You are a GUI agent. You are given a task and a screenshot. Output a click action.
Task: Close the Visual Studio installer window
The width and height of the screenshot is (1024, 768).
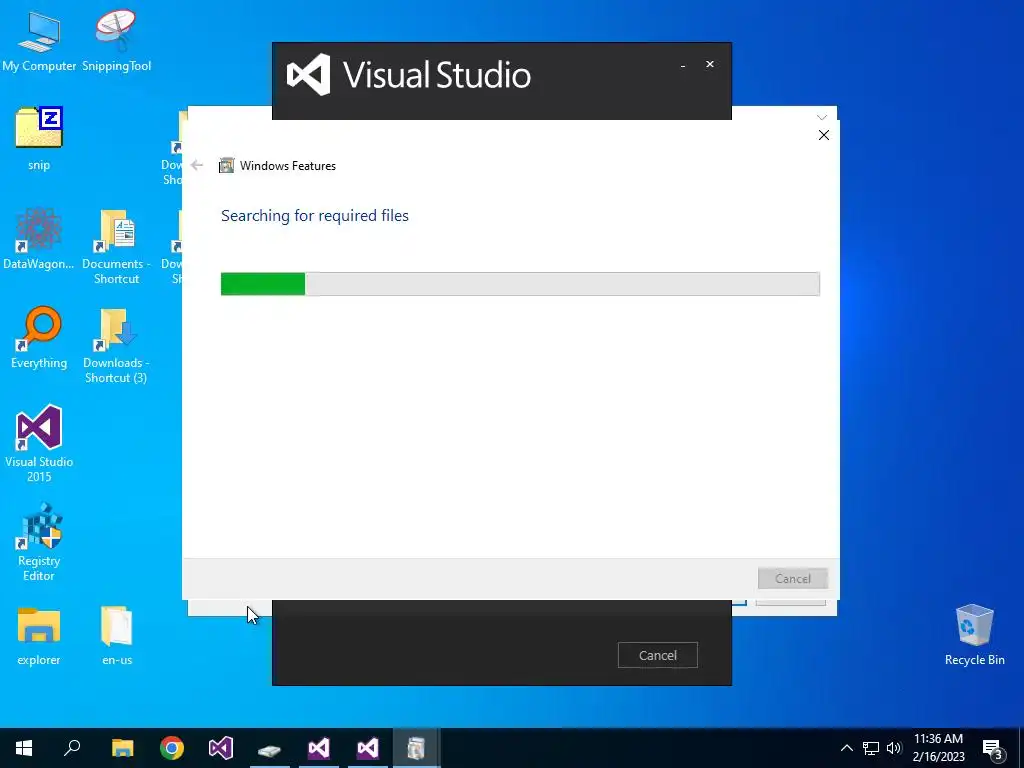[710, 64]
